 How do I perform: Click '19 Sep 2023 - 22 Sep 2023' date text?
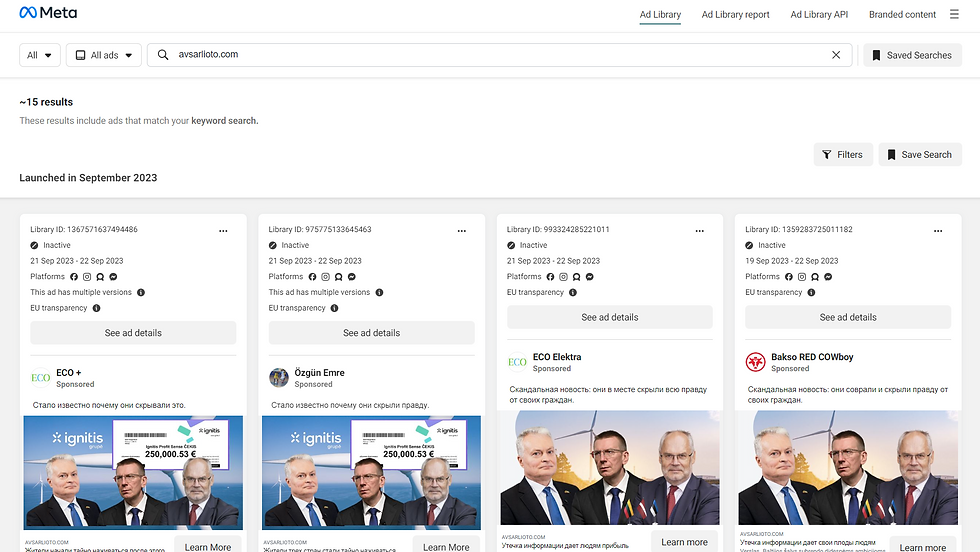click(x=791, y=261)
